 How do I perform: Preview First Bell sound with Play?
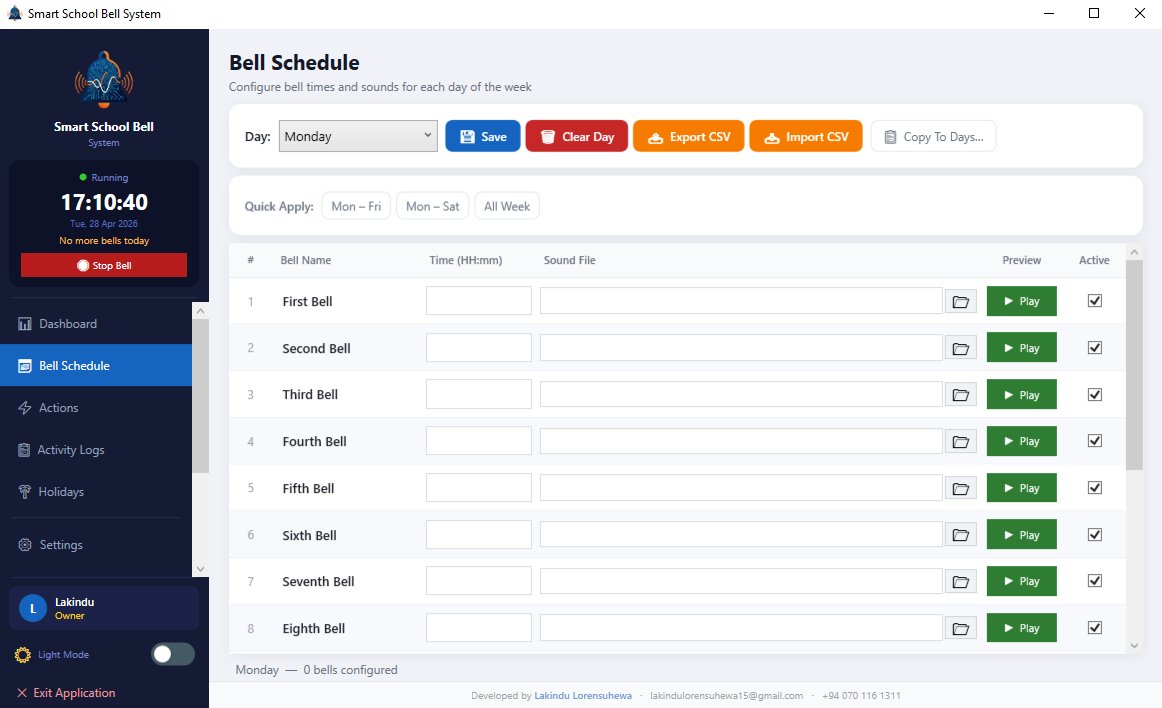tap(1021, 301)
